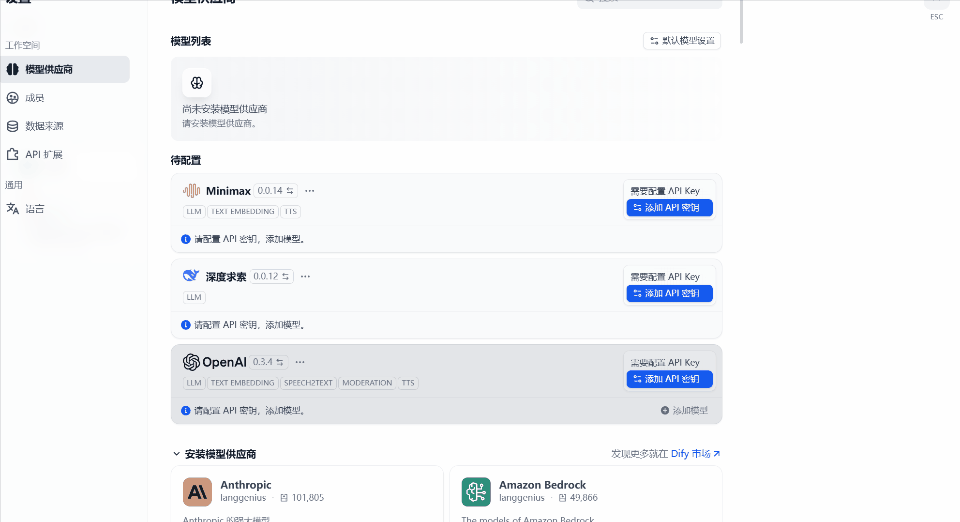Click the OpenAI MODERATION tag
The width and height of the screenshot is (960, 522).
pyautogui.click(x=367, y=382)
